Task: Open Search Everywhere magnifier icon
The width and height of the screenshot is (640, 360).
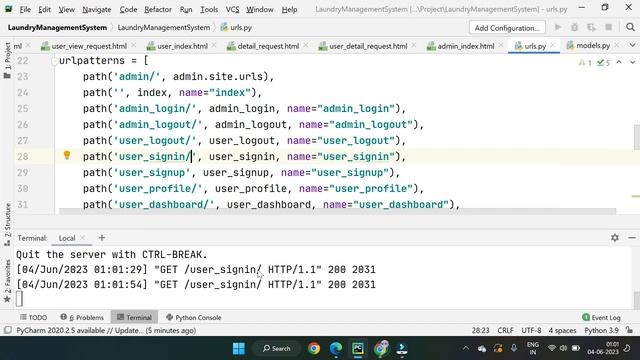Action: click(630, 27)
